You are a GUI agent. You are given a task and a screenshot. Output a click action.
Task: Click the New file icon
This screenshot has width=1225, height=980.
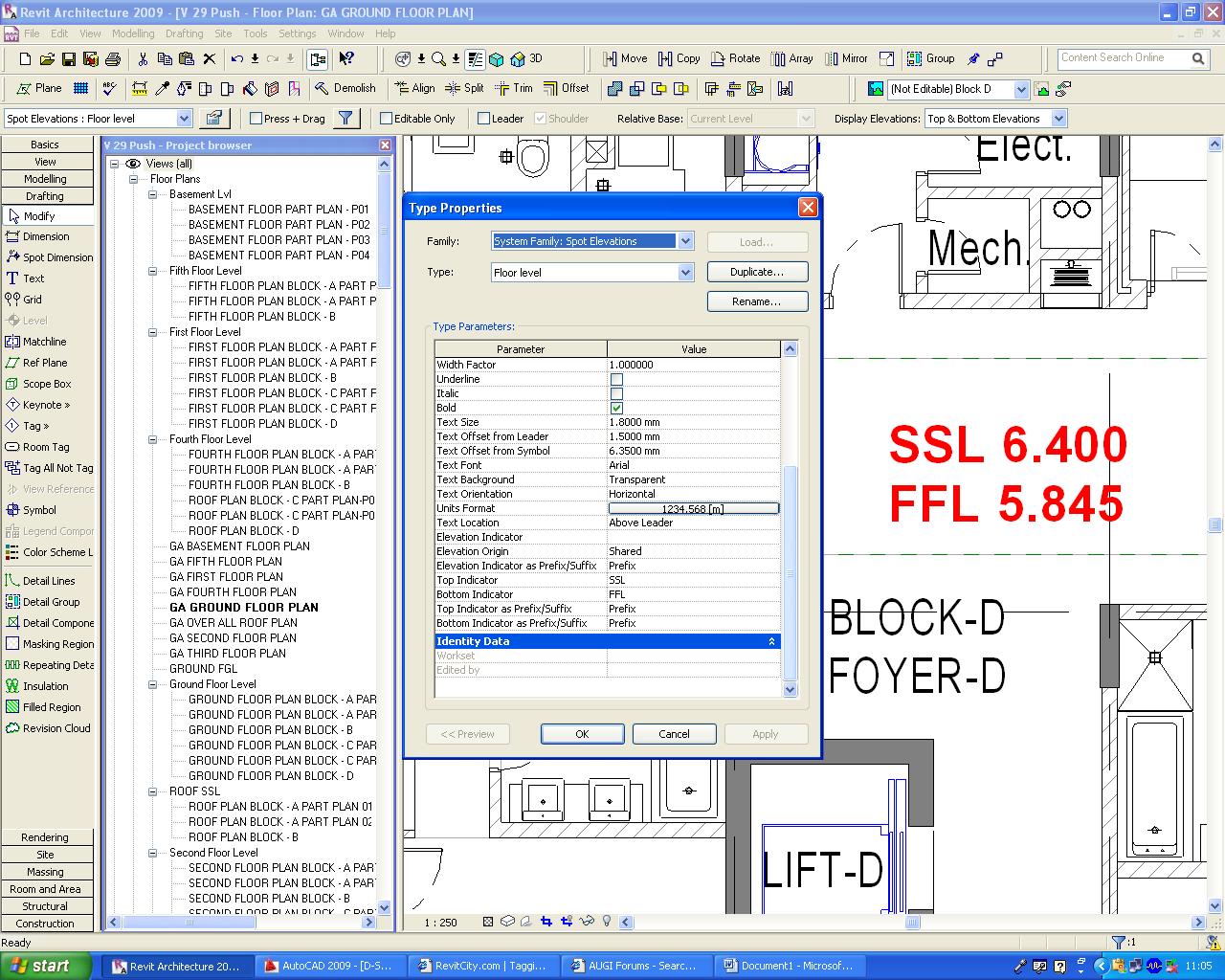[x=26, y=58]
